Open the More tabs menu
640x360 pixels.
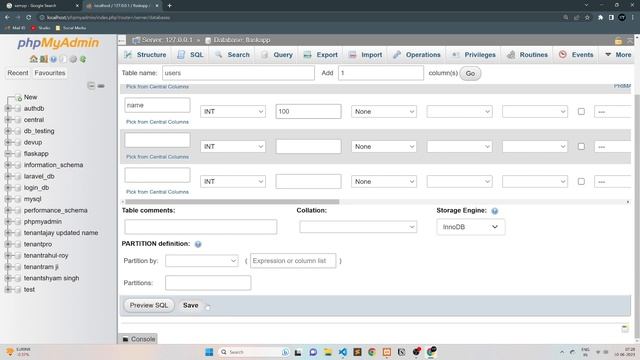click(618, 55)
